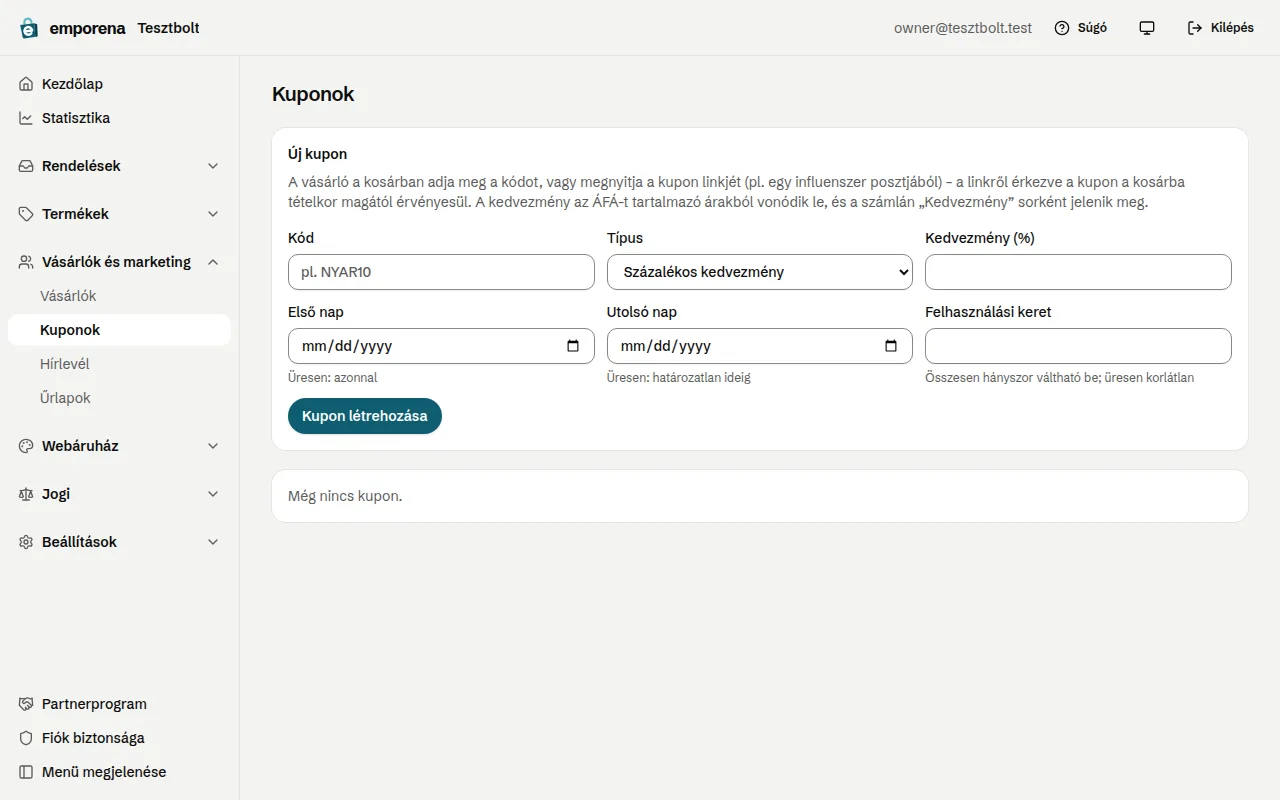
Task: Click the Fiók biztonsága shield icon
Action: point(26,738)
